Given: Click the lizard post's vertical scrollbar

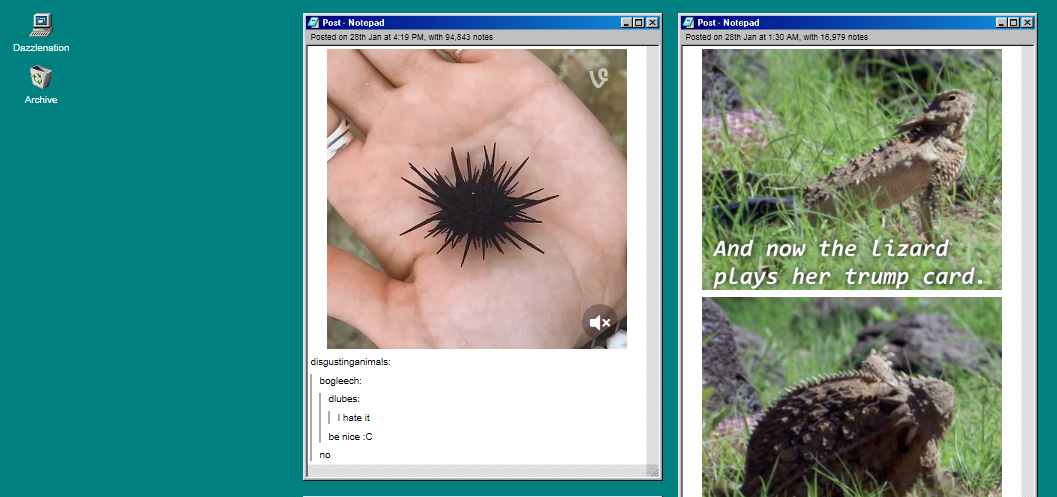Looking at the screenshot, I should click(x=1027, y=271).
